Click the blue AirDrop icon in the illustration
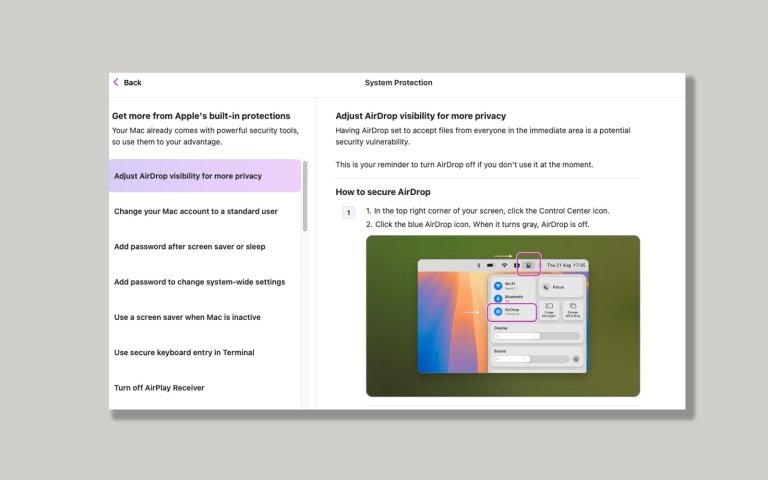Image resolution: width=768 pixels, height=480 pixels. tap(497, 312)
